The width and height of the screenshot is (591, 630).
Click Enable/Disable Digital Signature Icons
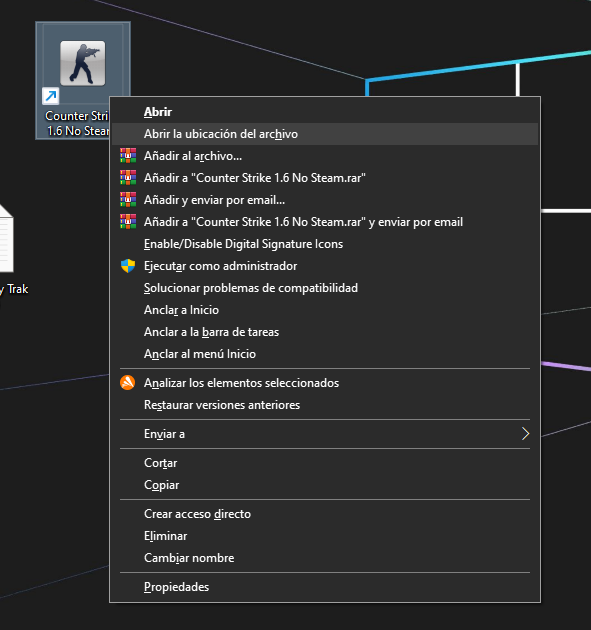coord(325,244)
